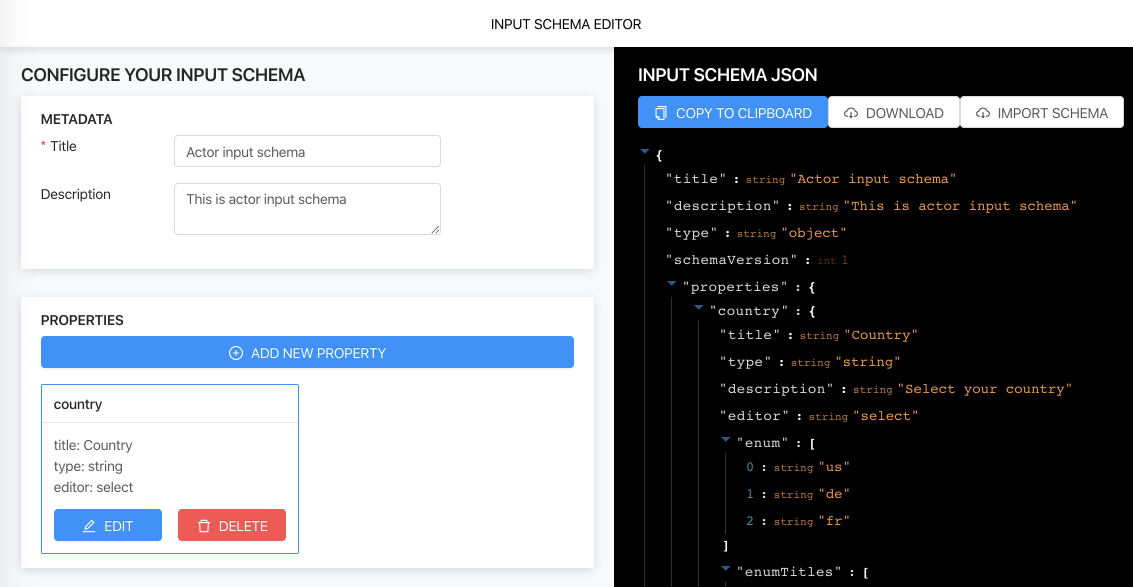Image resolution: width=1133 pixels, height=587 pixels.
Task: Collapse the properties node in the JSON tree
Action: [x=671, y=283]
